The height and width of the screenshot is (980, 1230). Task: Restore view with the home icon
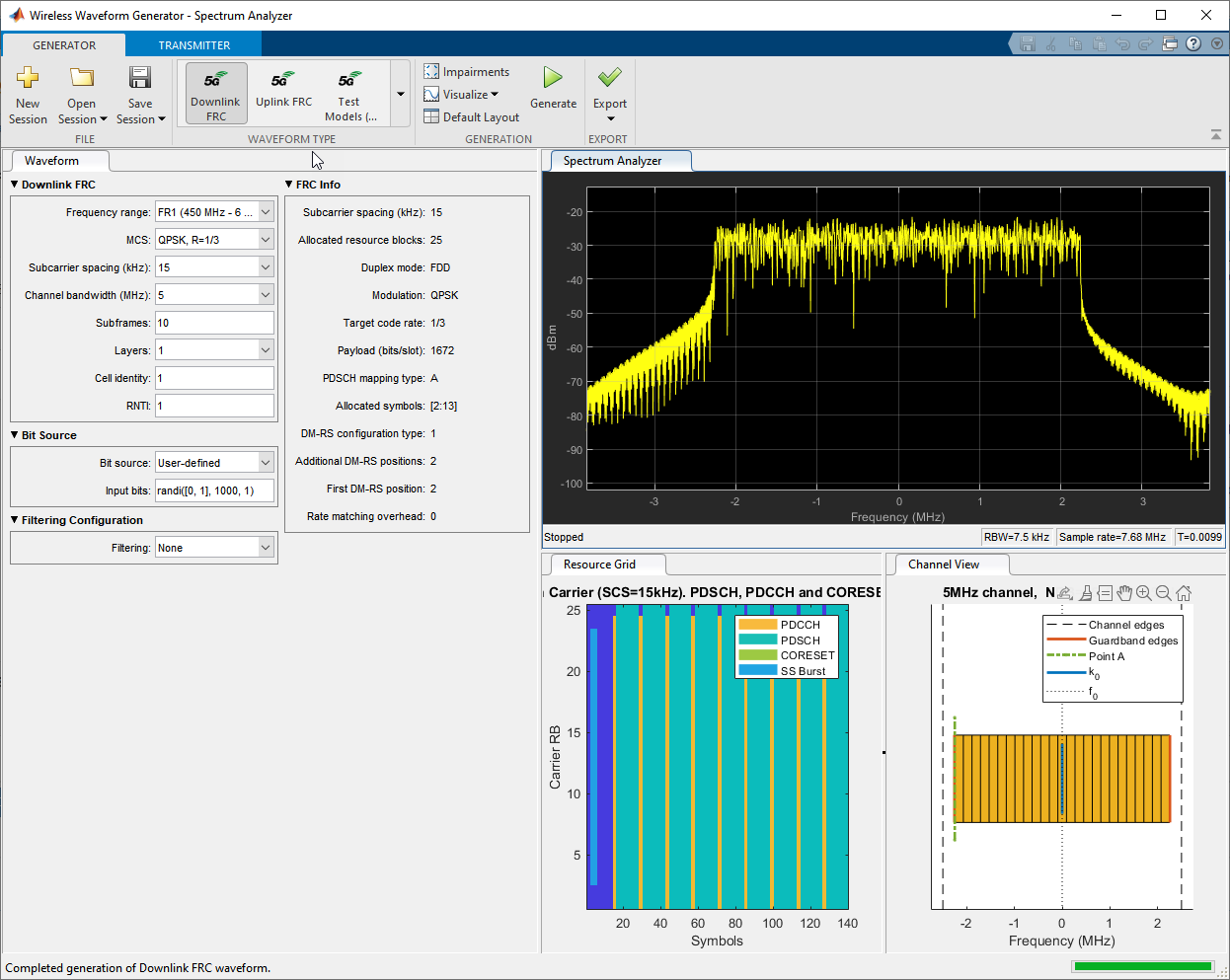(x=1184, y=593)
